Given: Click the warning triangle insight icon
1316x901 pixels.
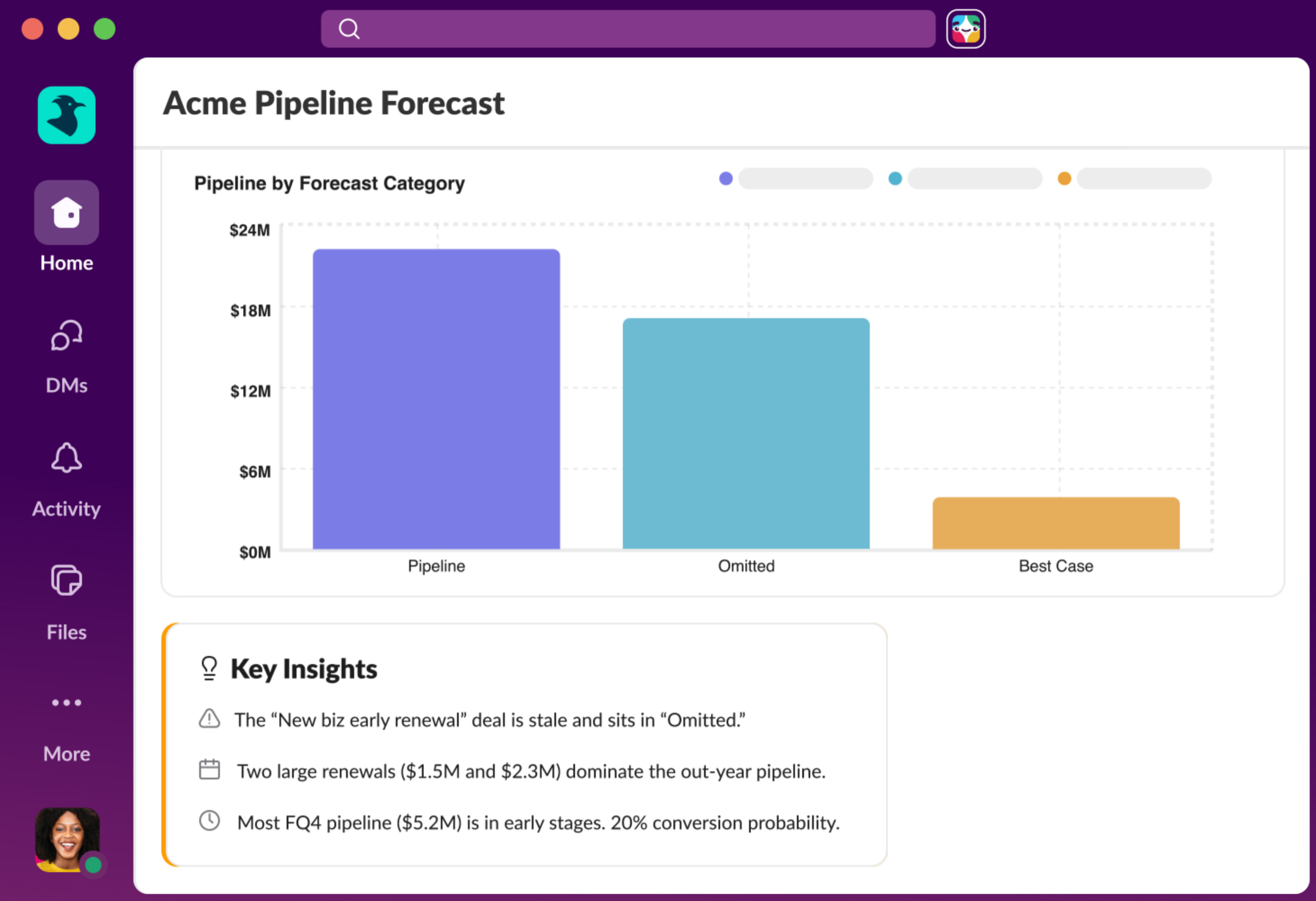Looking at the screenshot, I should (210, 719).
